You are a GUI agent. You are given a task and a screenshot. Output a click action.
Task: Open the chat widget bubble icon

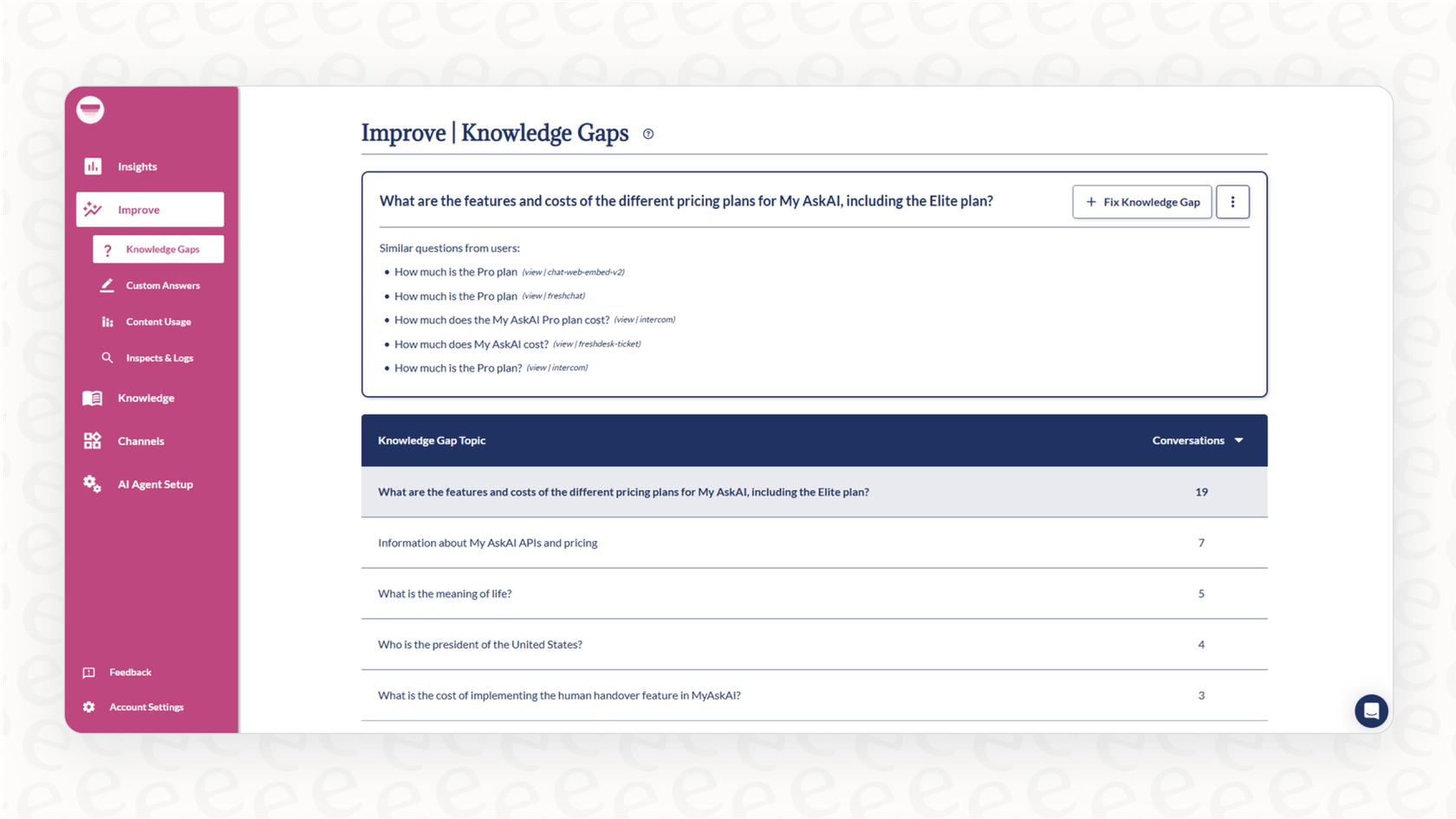1370,711
